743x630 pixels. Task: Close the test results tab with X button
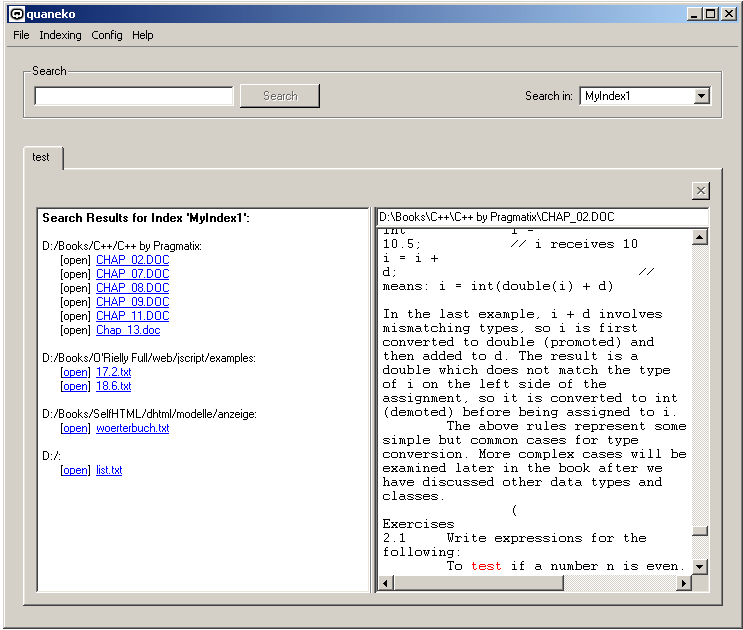click(x=700, y=191)
